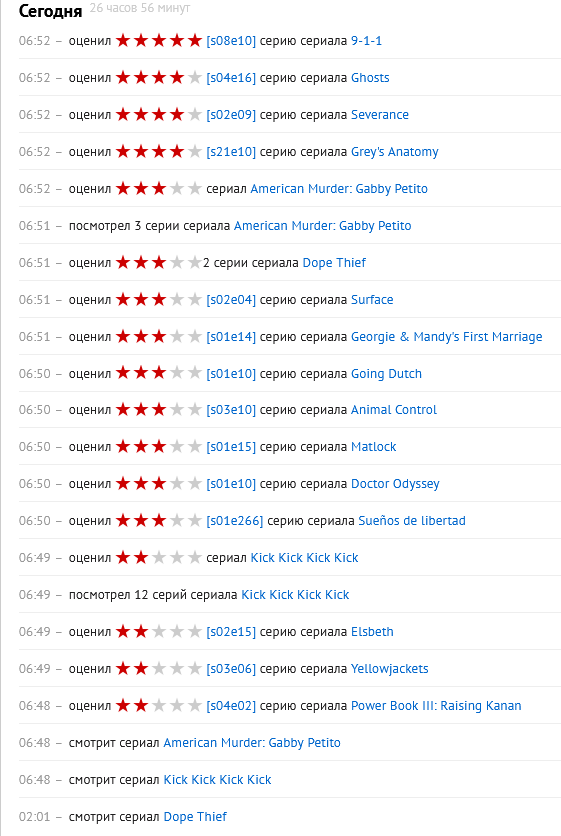Open American Murder: Gabby Petito in the 06:48 watching row
The height and width of the screenshot is (836, 561).
click(252, 743)
